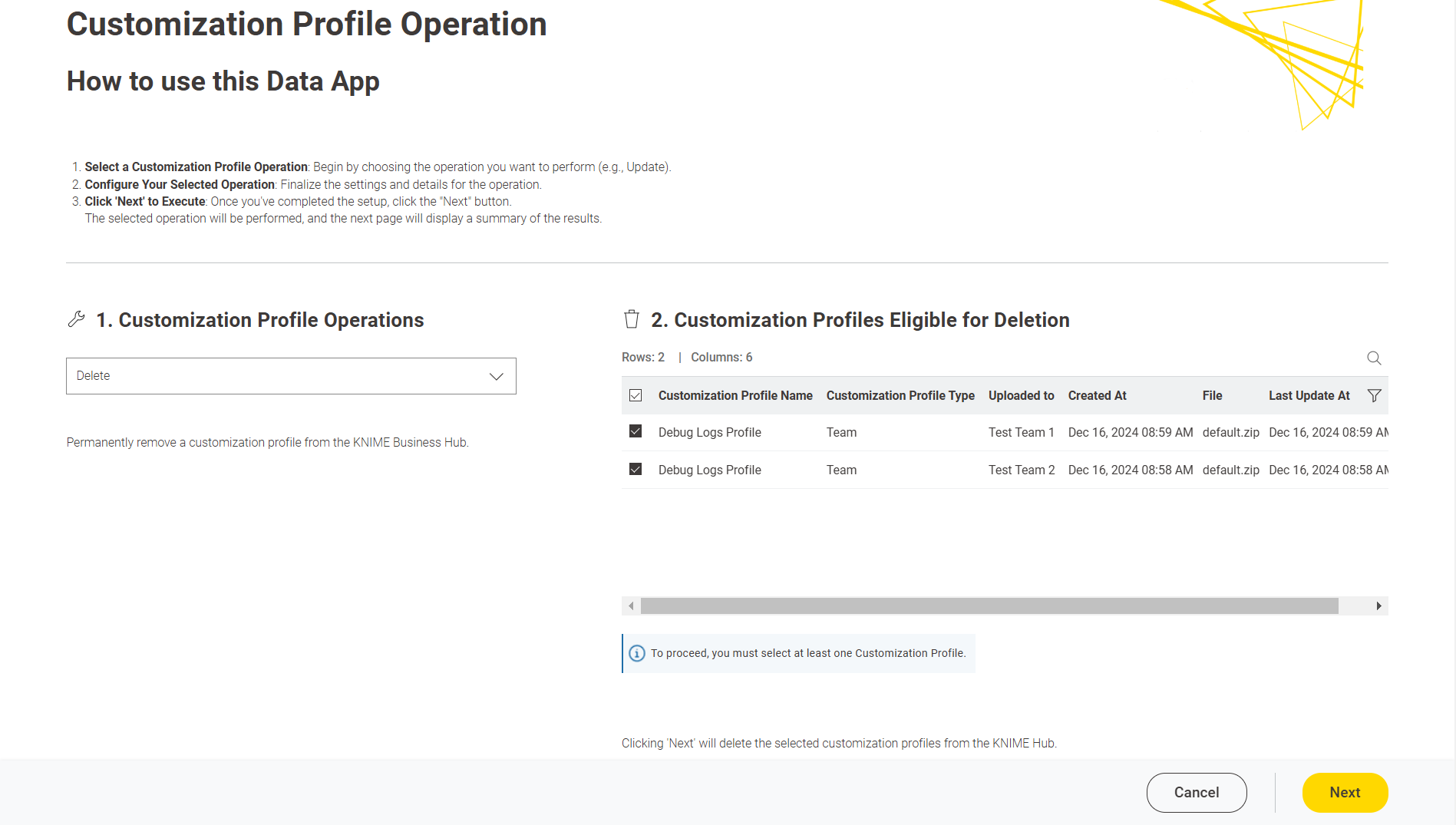Click the info icon in the notice

click(636, 653)
